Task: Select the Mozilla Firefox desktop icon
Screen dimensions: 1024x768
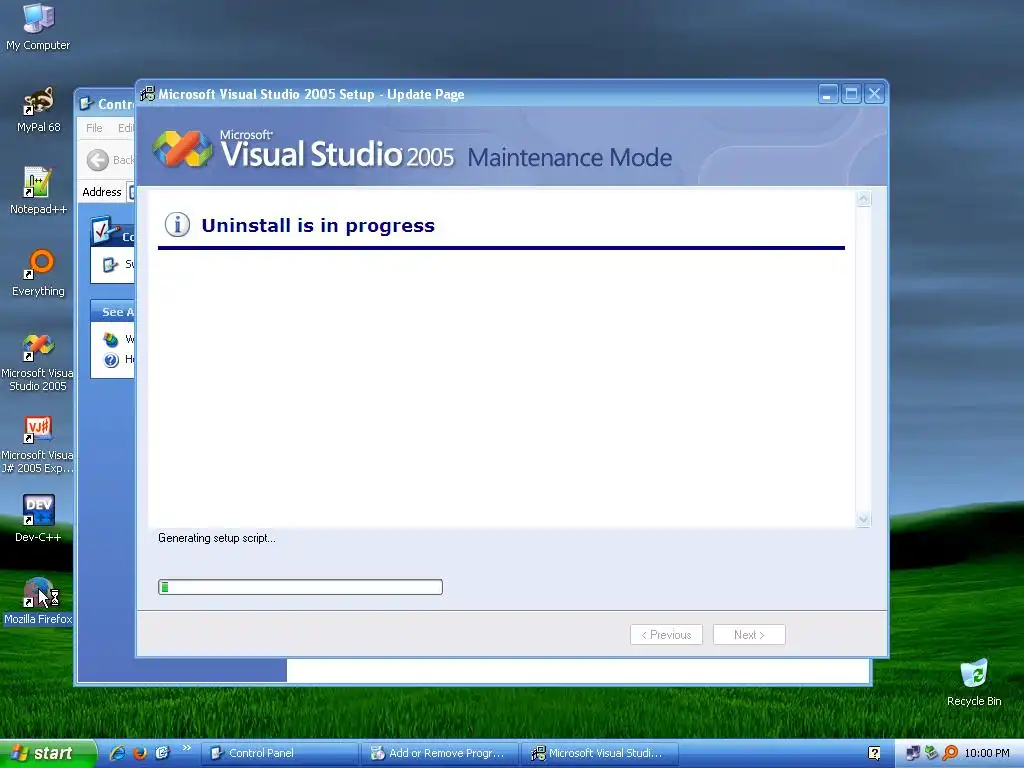Action: [38, 601]
